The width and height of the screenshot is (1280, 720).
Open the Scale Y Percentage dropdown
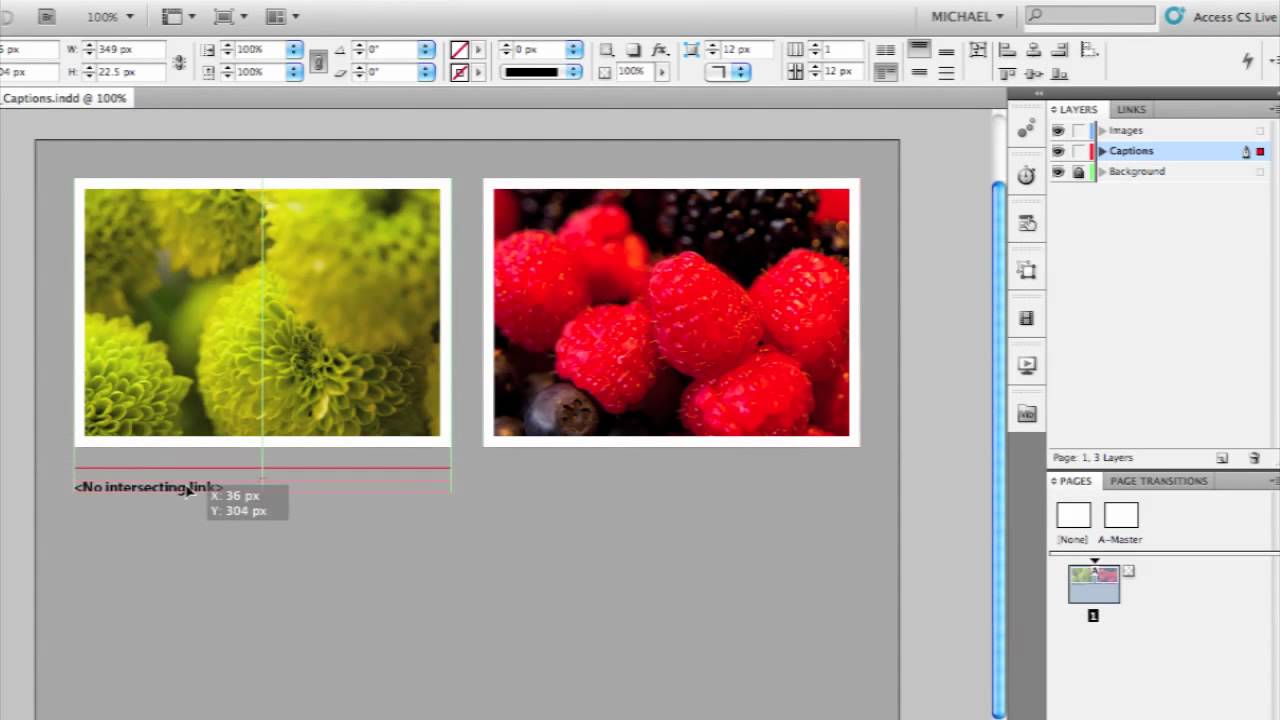[x=294, y=72]
